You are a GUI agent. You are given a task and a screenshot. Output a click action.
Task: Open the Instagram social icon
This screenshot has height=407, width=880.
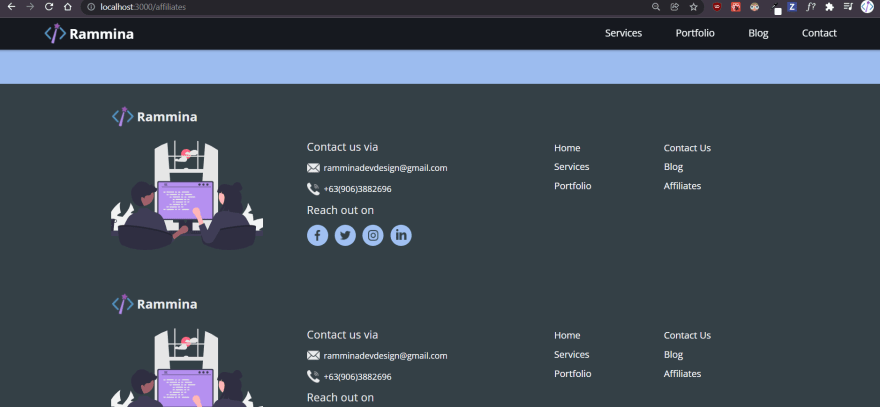pos(373,235)
